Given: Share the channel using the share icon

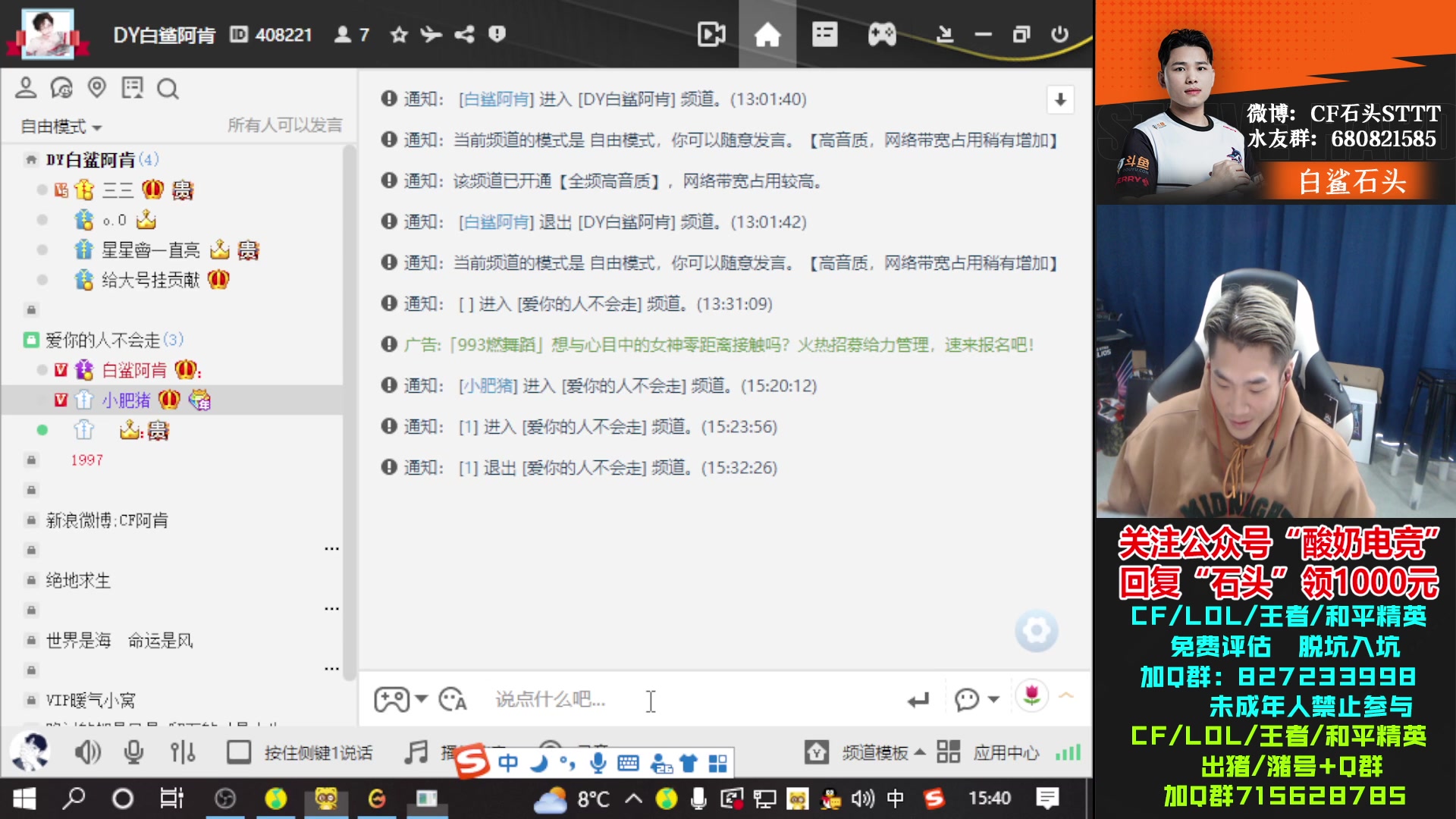Looking at the screenshot, I should pos(464,34).
